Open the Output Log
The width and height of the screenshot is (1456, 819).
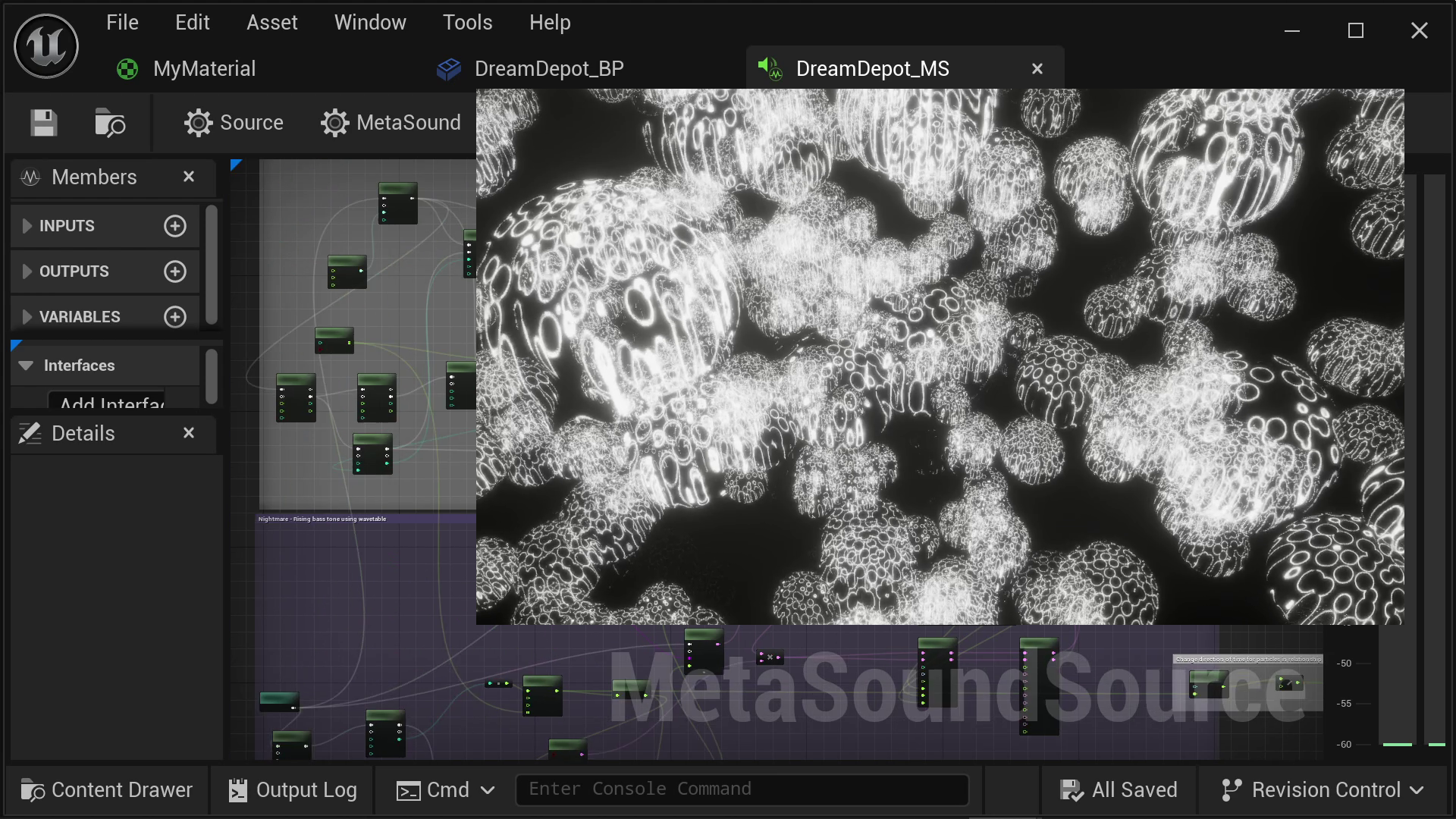pos(293,790)
